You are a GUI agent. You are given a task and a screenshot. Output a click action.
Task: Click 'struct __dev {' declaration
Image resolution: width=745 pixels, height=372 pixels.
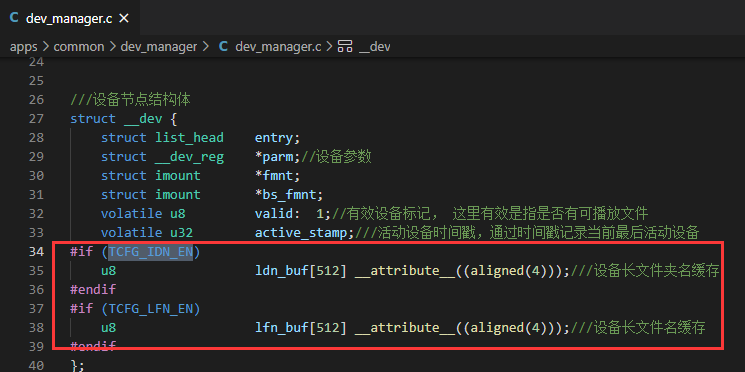tap(124, 119)
